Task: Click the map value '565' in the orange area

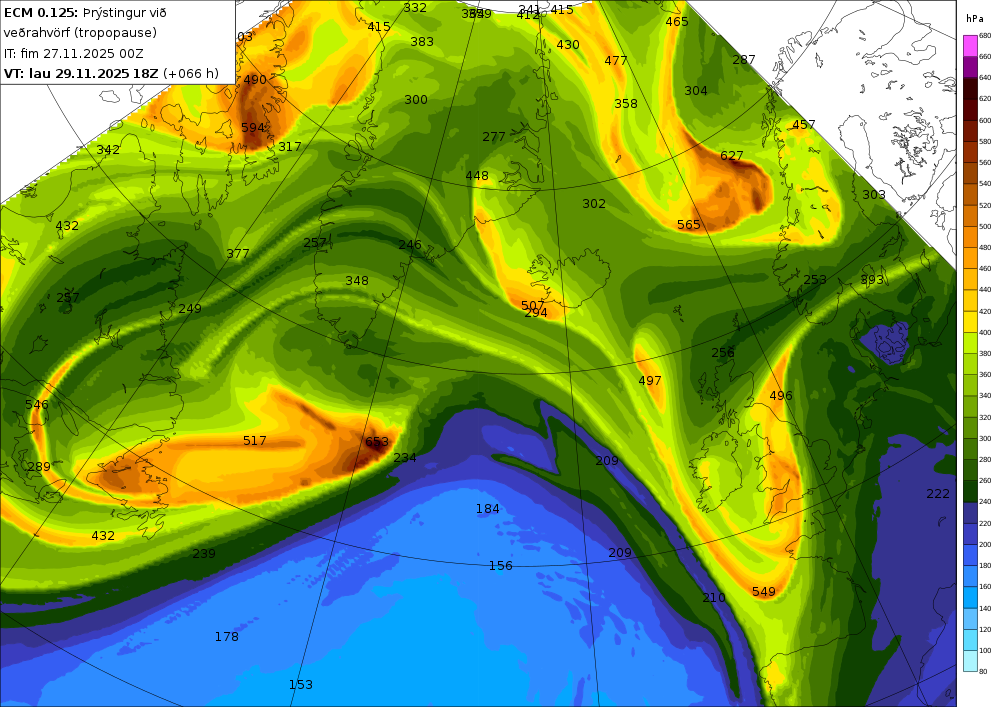Action: click(689, 224)
